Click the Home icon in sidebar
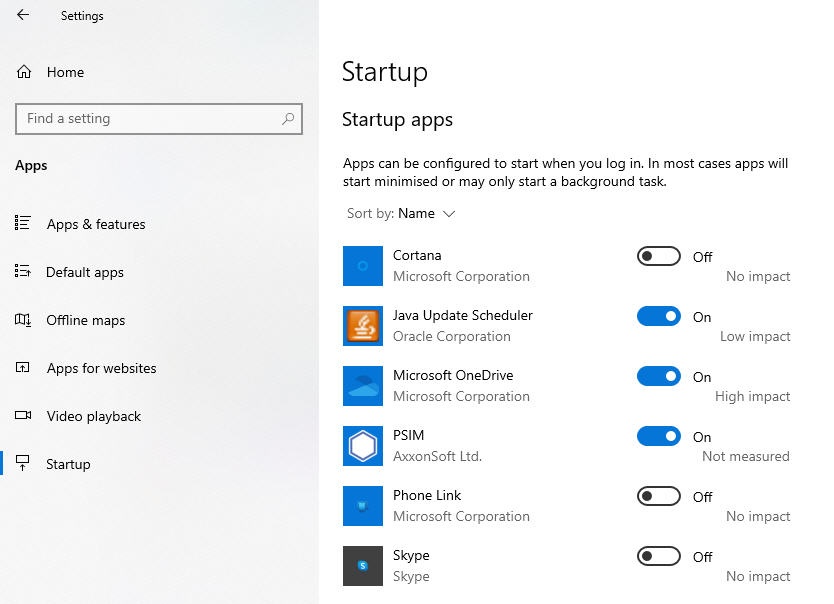834x604 pixels. pos(24,72)
